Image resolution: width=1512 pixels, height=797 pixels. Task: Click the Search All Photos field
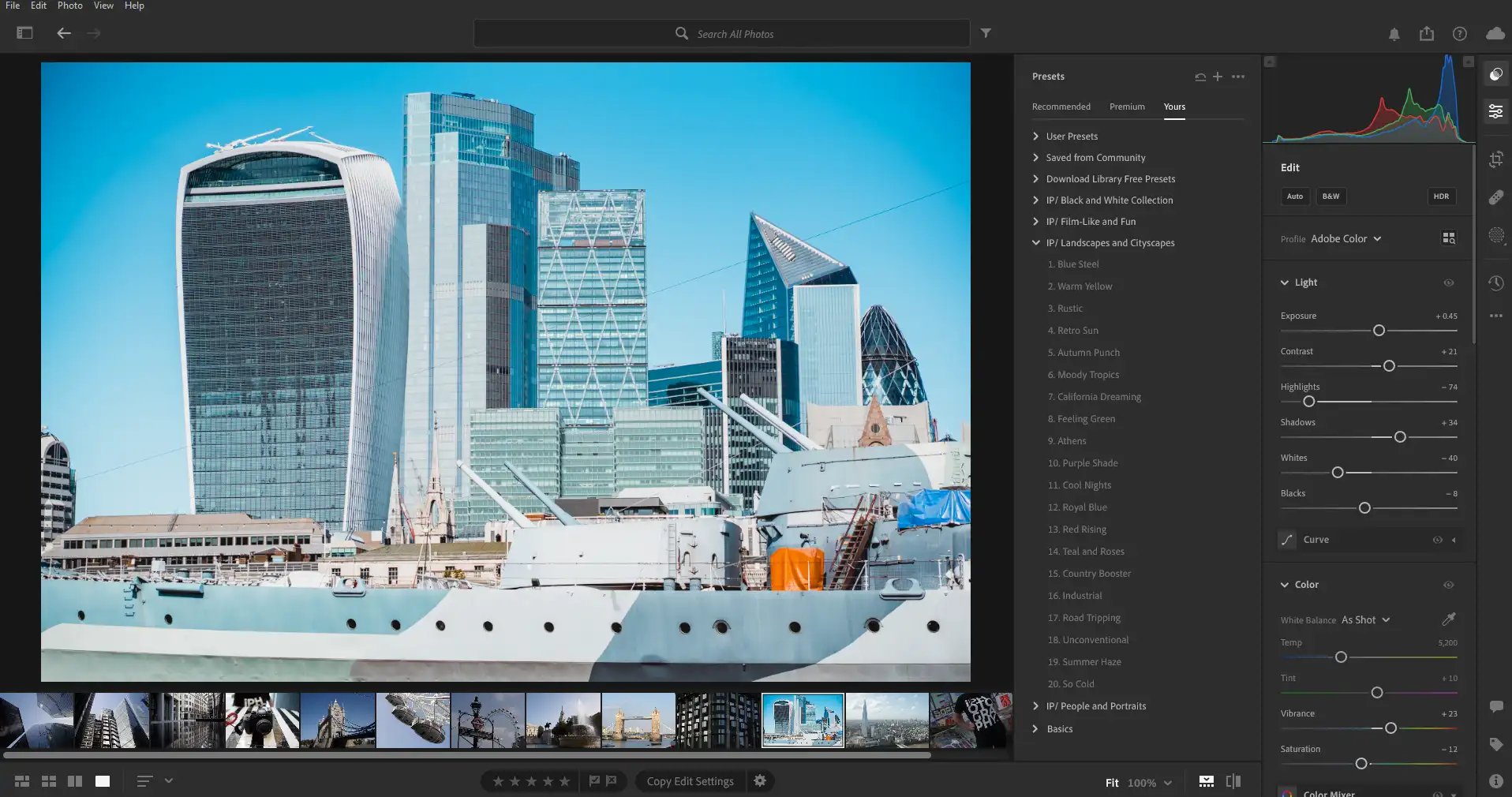pos(721,33)
